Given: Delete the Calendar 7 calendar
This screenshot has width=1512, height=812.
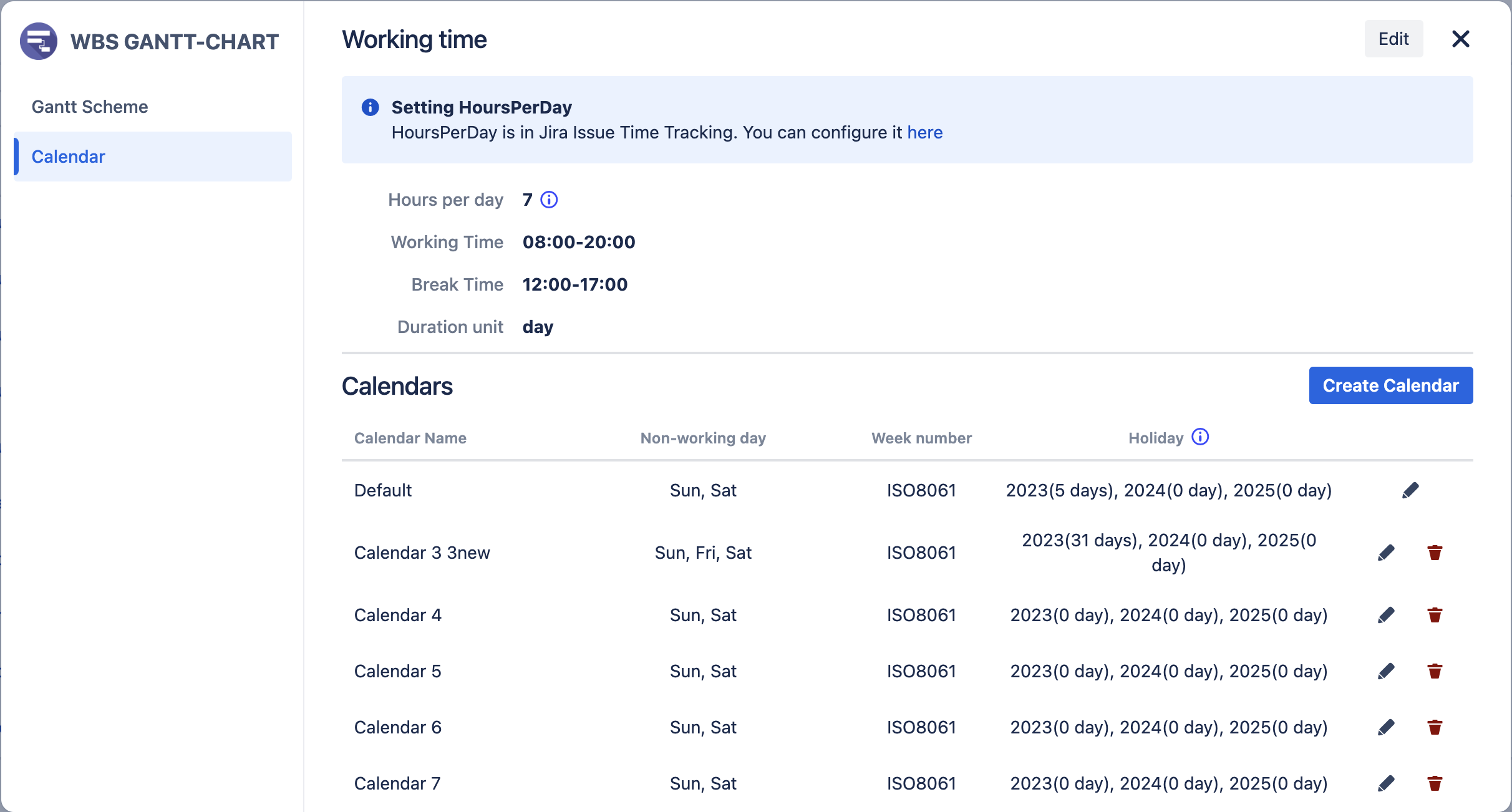Looking at the screenshot, I should [x=1434, y=784].
